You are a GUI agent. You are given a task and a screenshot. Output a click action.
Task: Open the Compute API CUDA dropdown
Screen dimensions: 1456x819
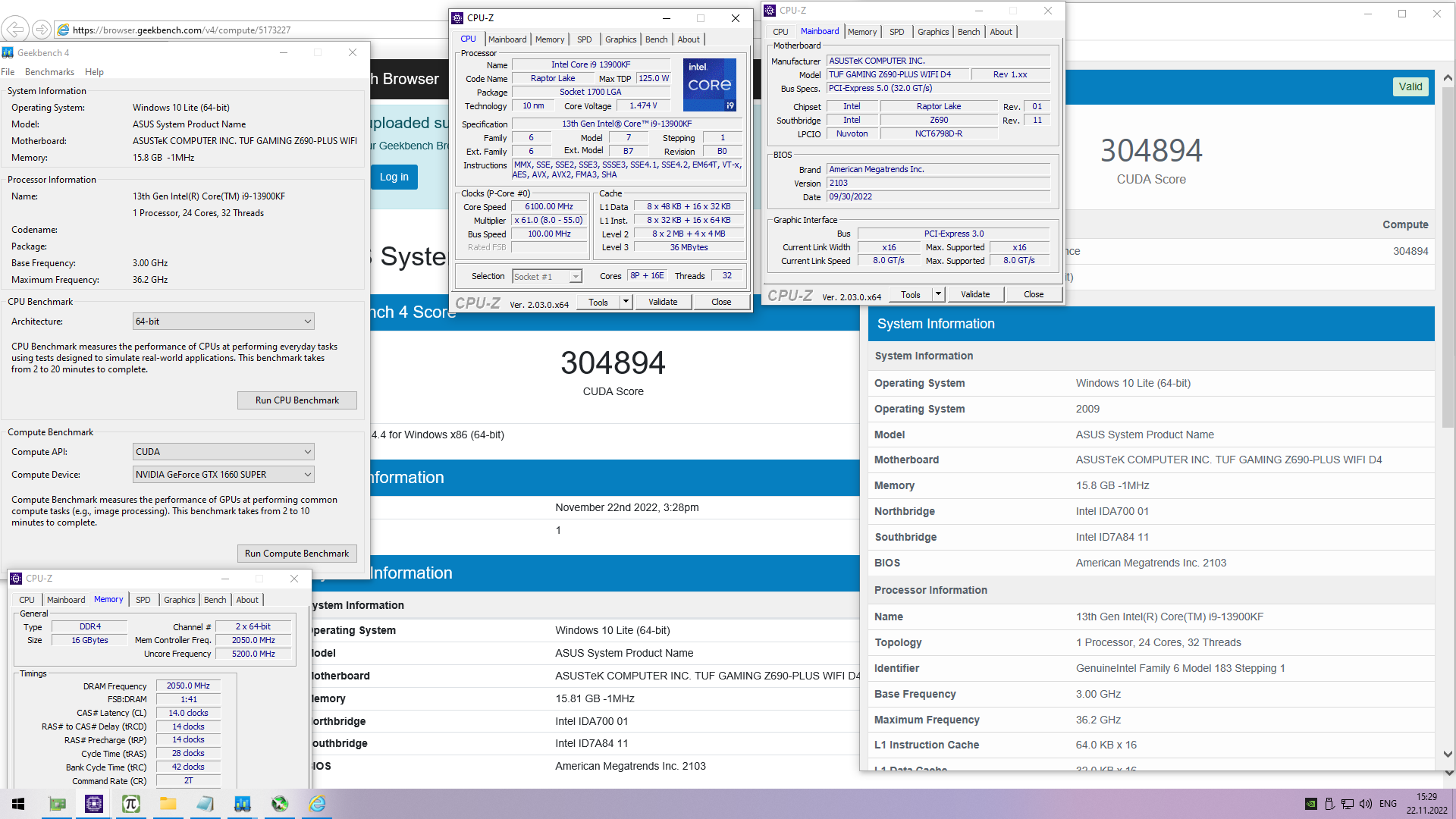click(224, 452)
